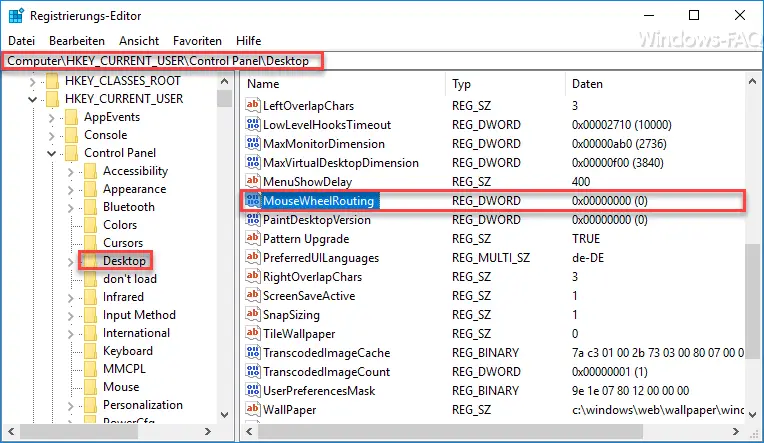Image resolution: width=764 pixels, height=443 pixels.
Task: Expand the HKEY_CLASSES_ROOT node
Action: click(x=33, y=81)
